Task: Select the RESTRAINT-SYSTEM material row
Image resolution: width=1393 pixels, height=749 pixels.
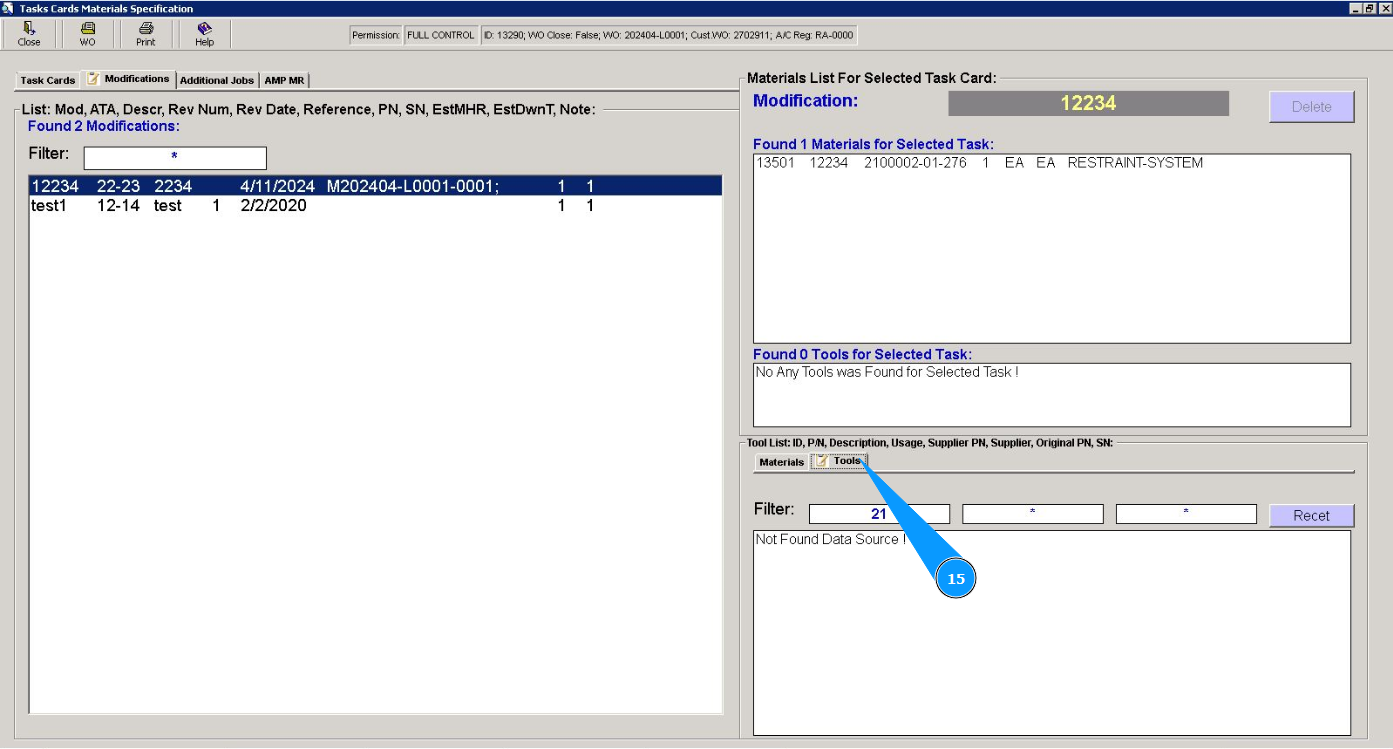Action: point(1051,163)
